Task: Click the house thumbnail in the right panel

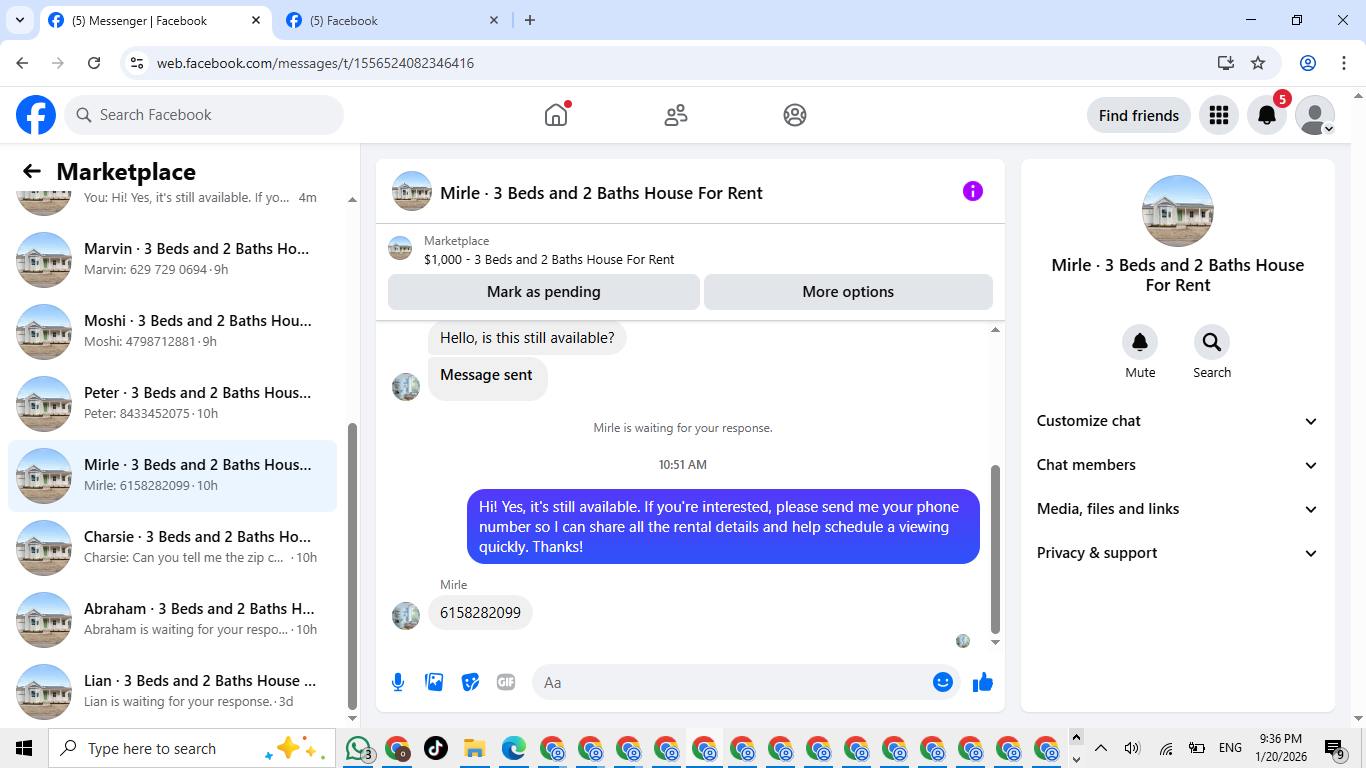Action: 1178,211
